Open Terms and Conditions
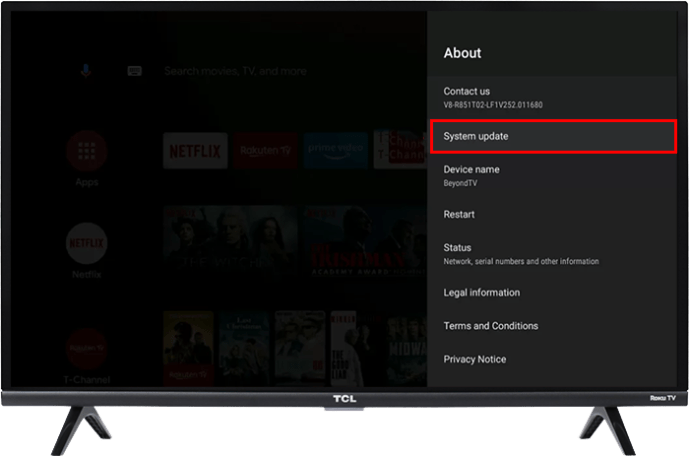Screen dimensions: 689x456 pos(553,326)
